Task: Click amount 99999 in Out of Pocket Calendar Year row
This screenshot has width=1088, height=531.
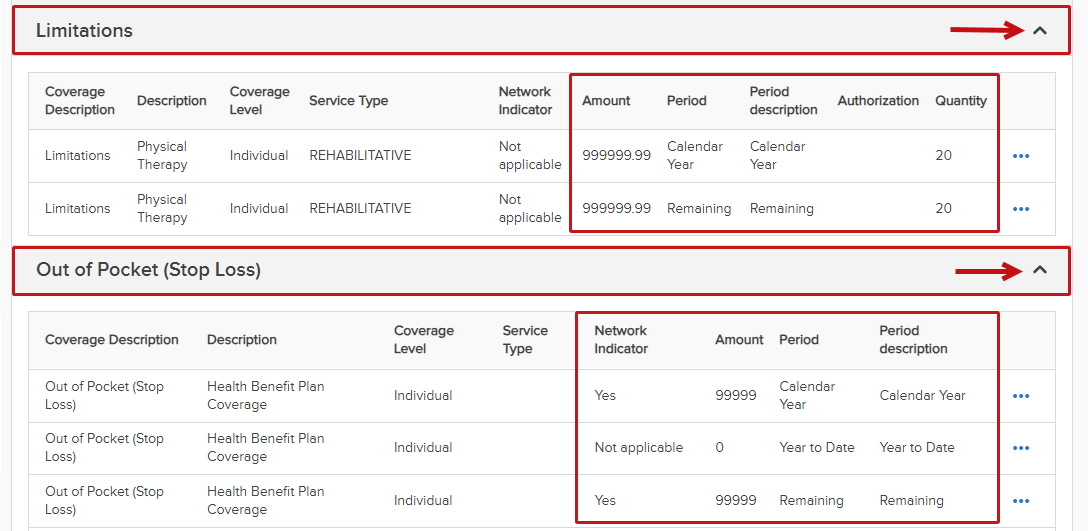Action: click(736, 395)
